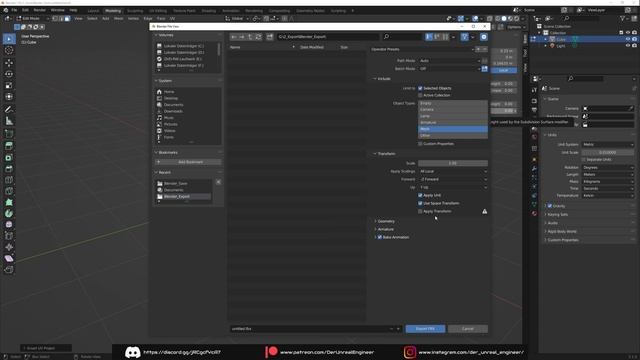Open Apply Scalings dropdown
The height and width of the screenshot is (360, 640).
click(x=453, y=171)
